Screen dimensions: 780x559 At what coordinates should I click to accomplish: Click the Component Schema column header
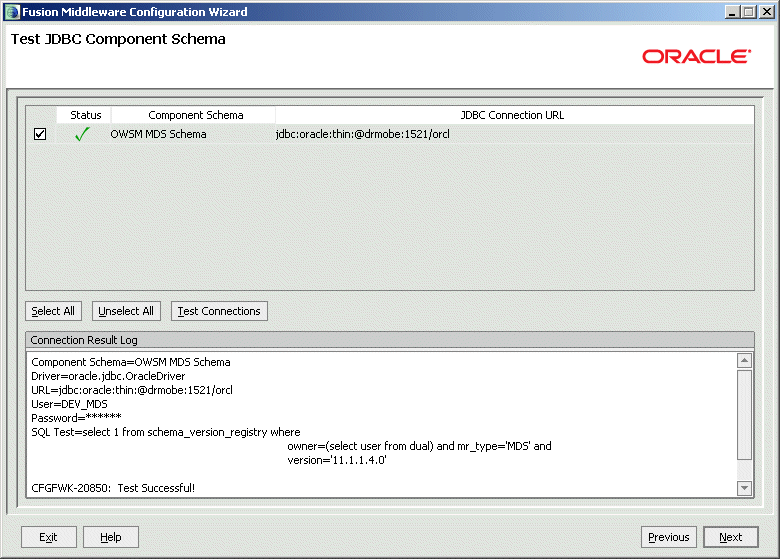click(195, 115)
